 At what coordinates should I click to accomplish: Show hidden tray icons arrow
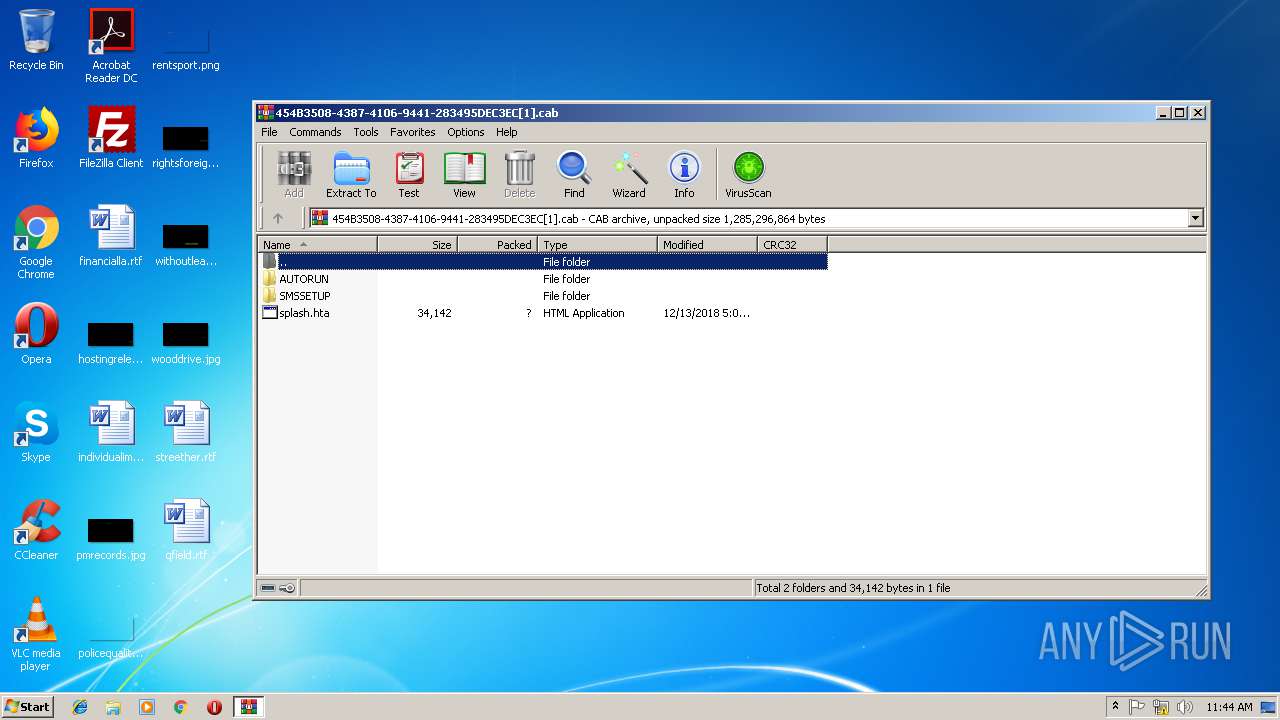point(1115,707)
